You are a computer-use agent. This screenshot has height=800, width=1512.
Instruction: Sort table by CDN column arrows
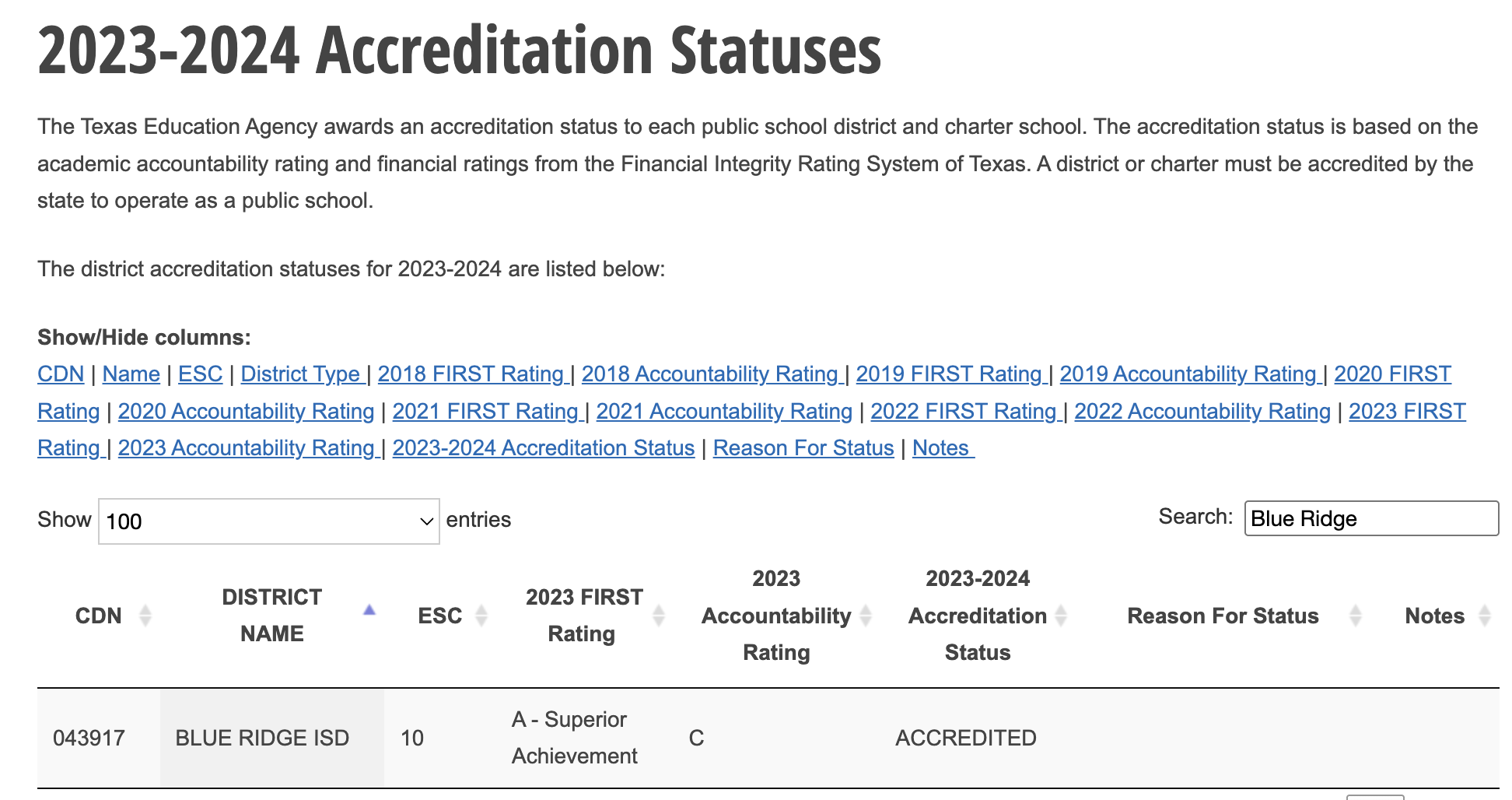point(145,616)
